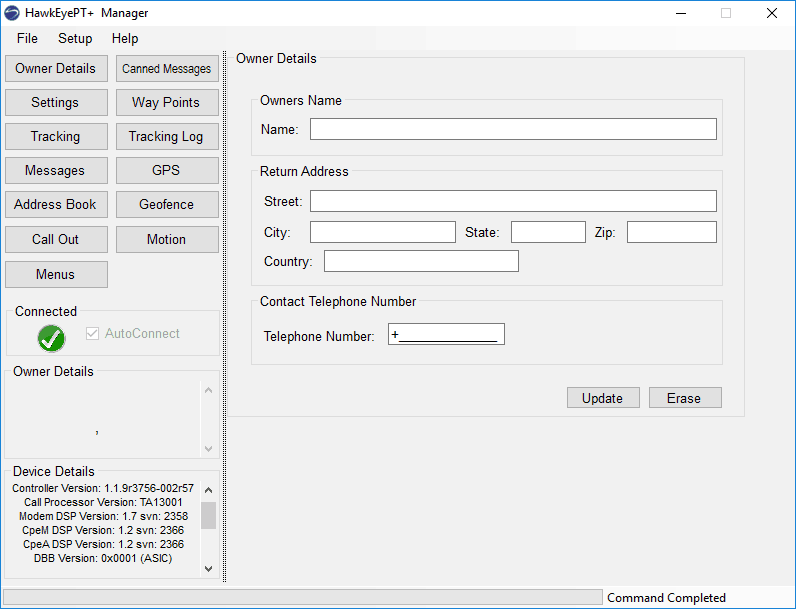Click the Device Details scrollbar thumb
796x609 pixels.
[x=208, y=516]
